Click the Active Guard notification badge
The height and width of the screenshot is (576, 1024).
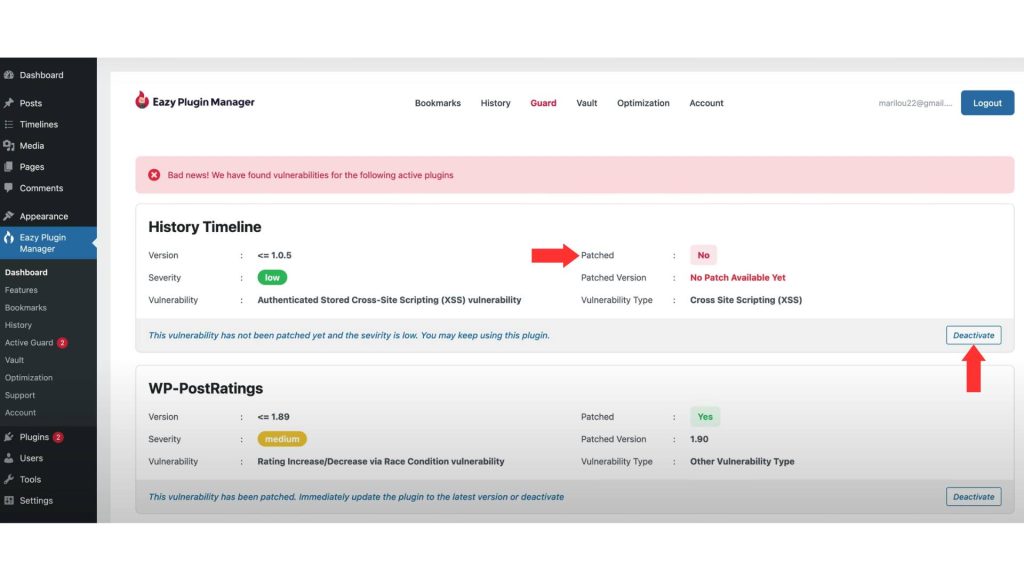click(x=62, y=342)
